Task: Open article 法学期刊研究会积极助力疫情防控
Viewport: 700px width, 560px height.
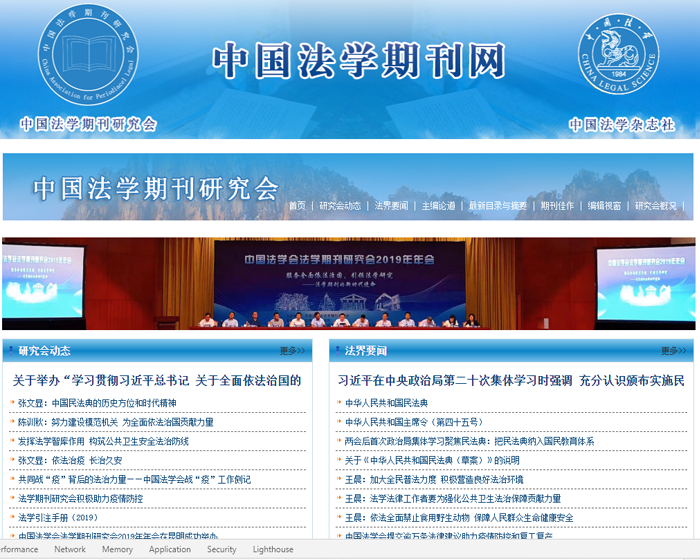Action: (80, 498)
